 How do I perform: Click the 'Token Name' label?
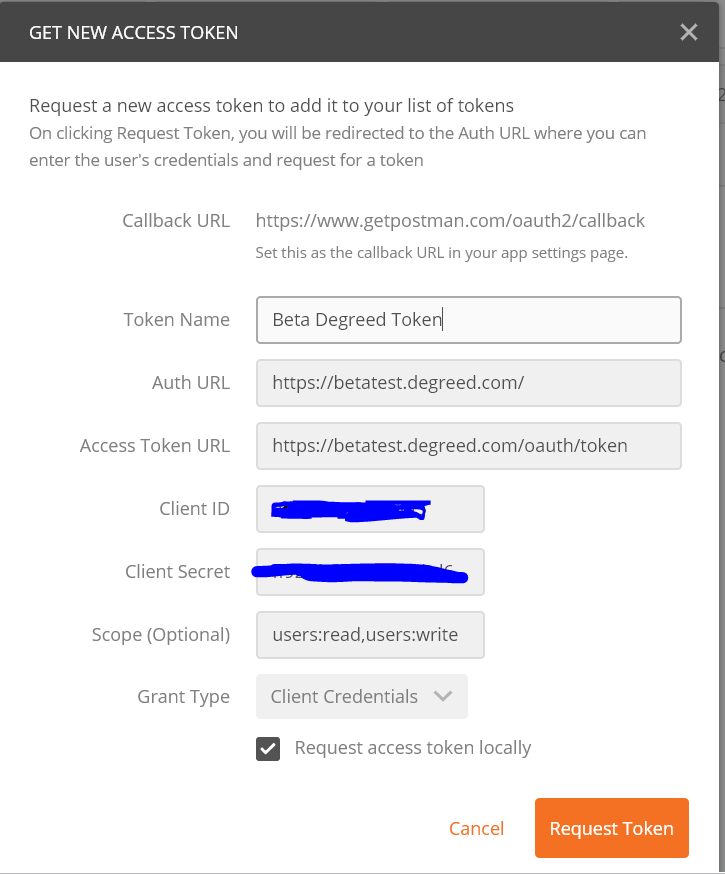(176, 320)
